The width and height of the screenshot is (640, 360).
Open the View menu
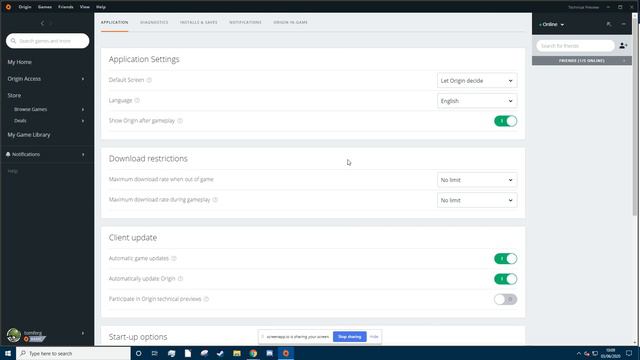(x=85, y=7)
